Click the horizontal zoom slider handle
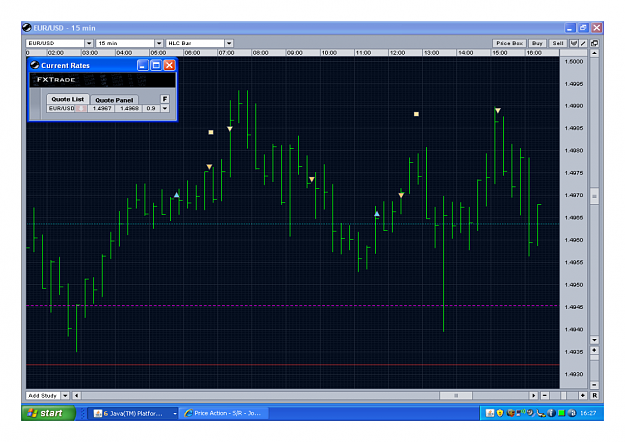Screen dimensions: 625x442 [x=564, y=395]
